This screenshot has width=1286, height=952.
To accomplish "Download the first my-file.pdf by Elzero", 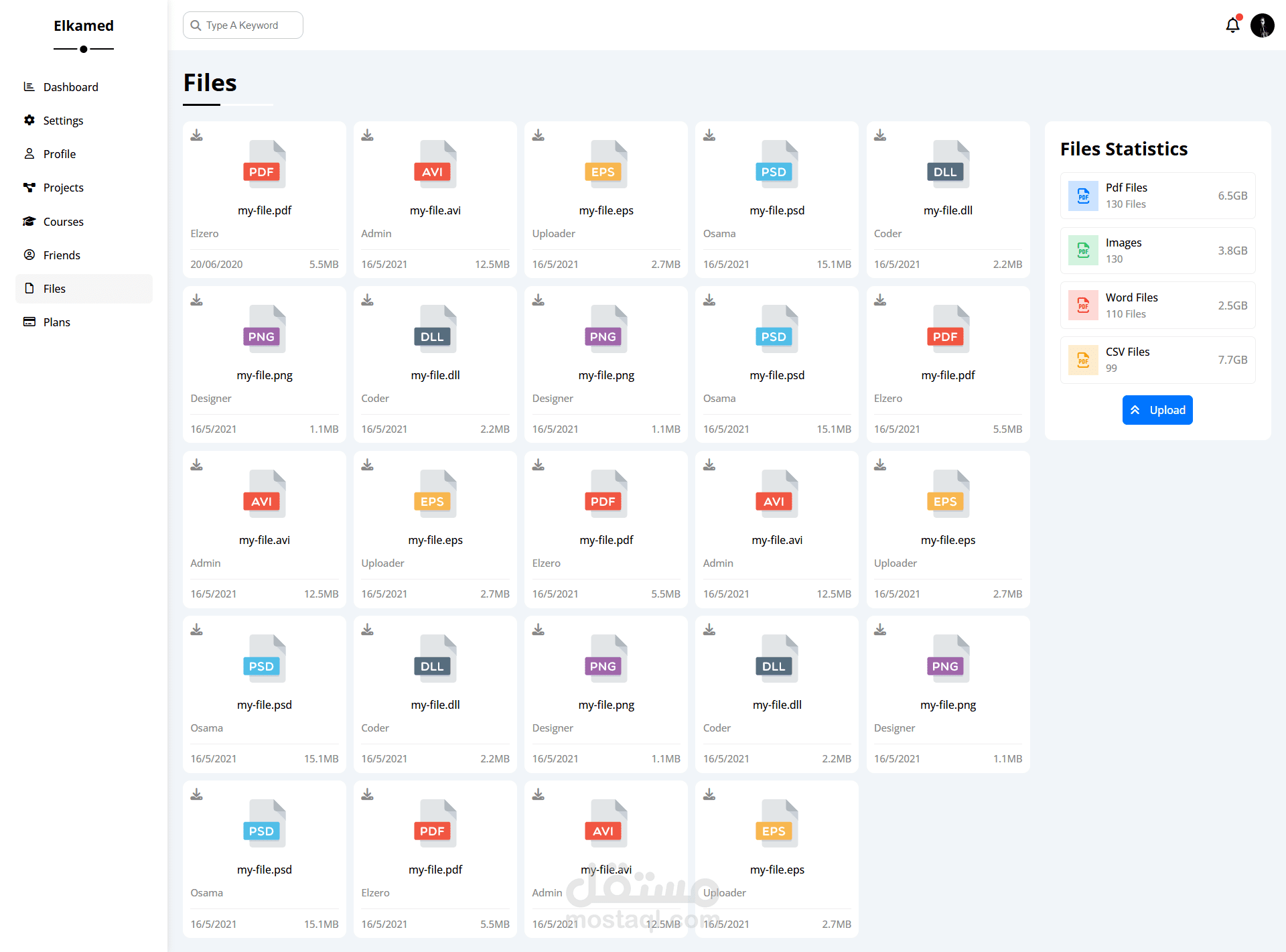I will [196, 135].
